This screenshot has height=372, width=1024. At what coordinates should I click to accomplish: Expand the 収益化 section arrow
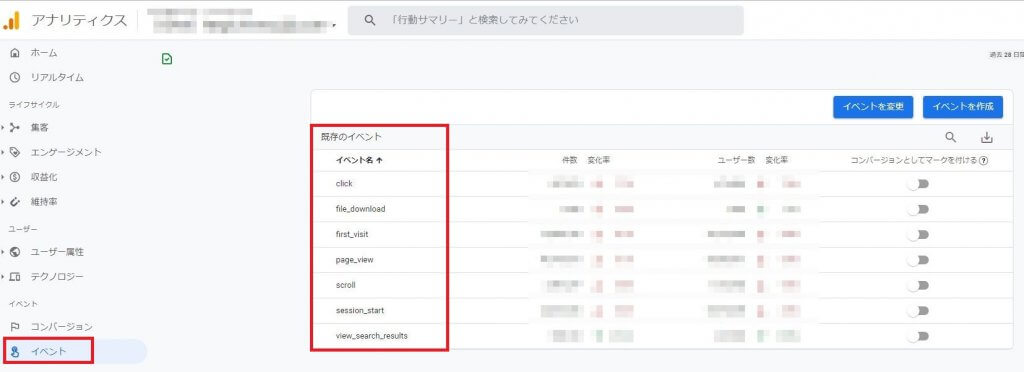tap(3, 177)
